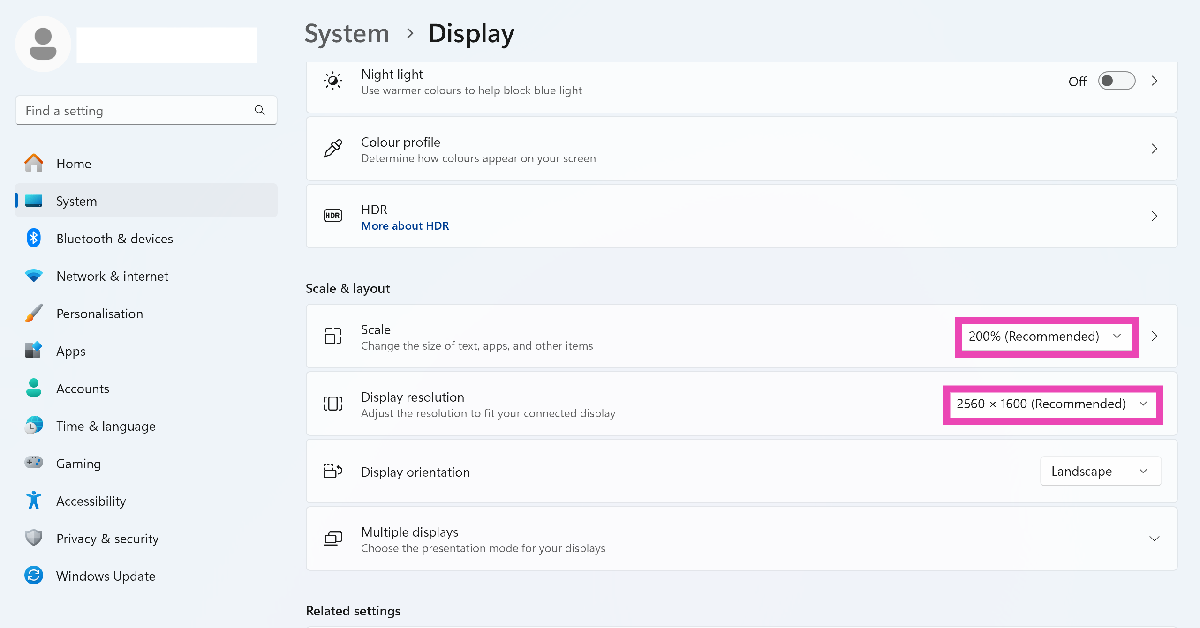
Task: Click the Bluetooth & devices icon
Action: [x=33, y=238]
